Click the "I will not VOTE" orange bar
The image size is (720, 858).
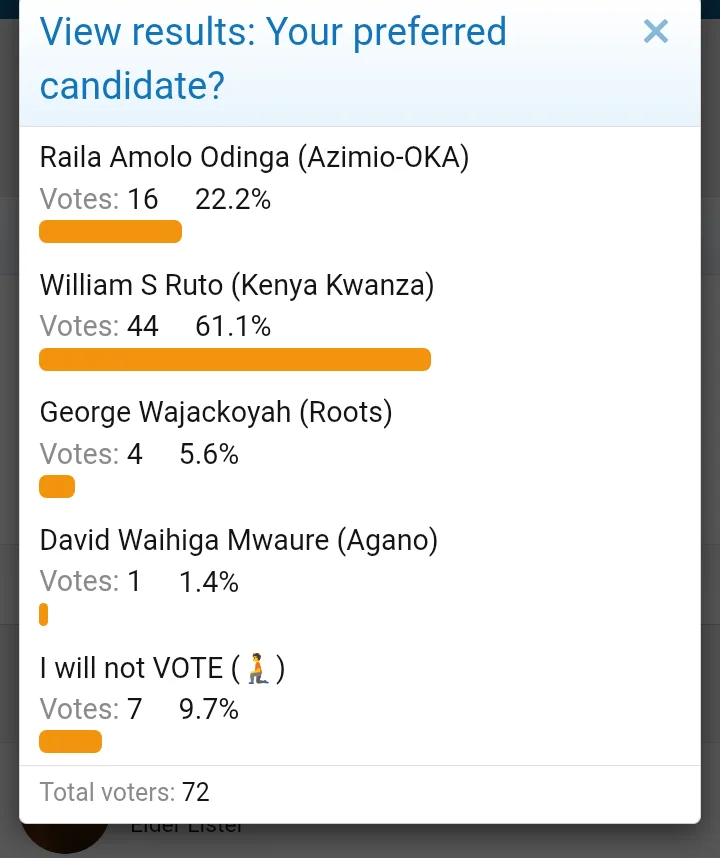pos(70,741)
